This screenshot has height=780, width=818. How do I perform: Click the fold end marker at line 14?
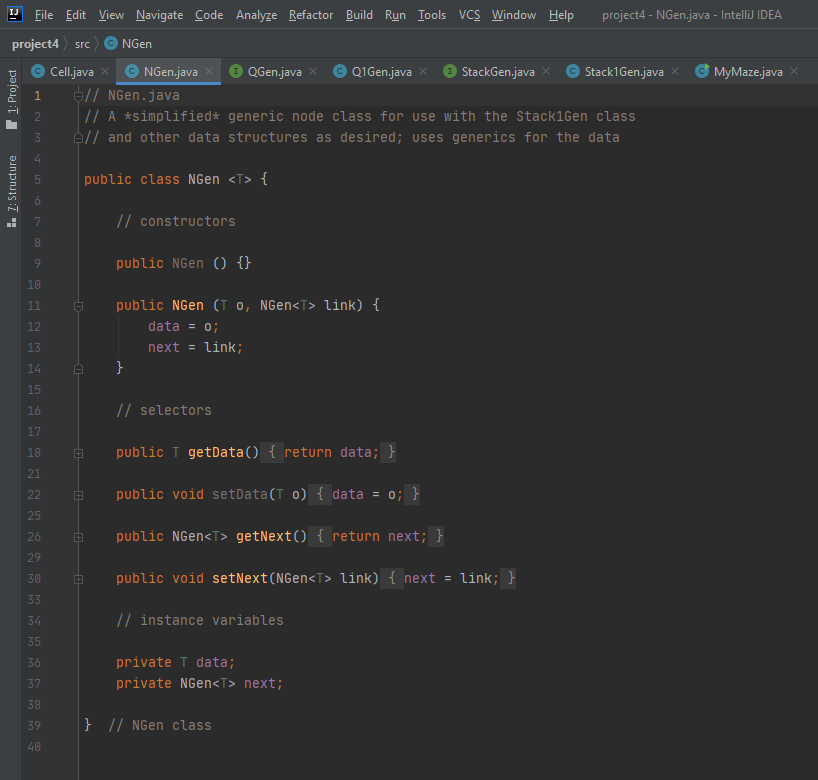(x=78, y=369)
